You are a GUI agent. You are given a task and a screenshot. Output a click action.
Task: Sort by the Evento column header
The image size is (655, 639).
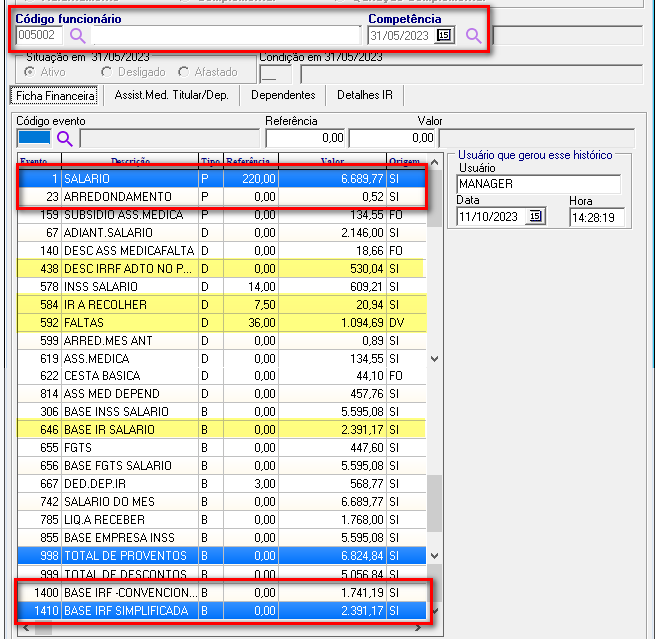tap(39, 161)
